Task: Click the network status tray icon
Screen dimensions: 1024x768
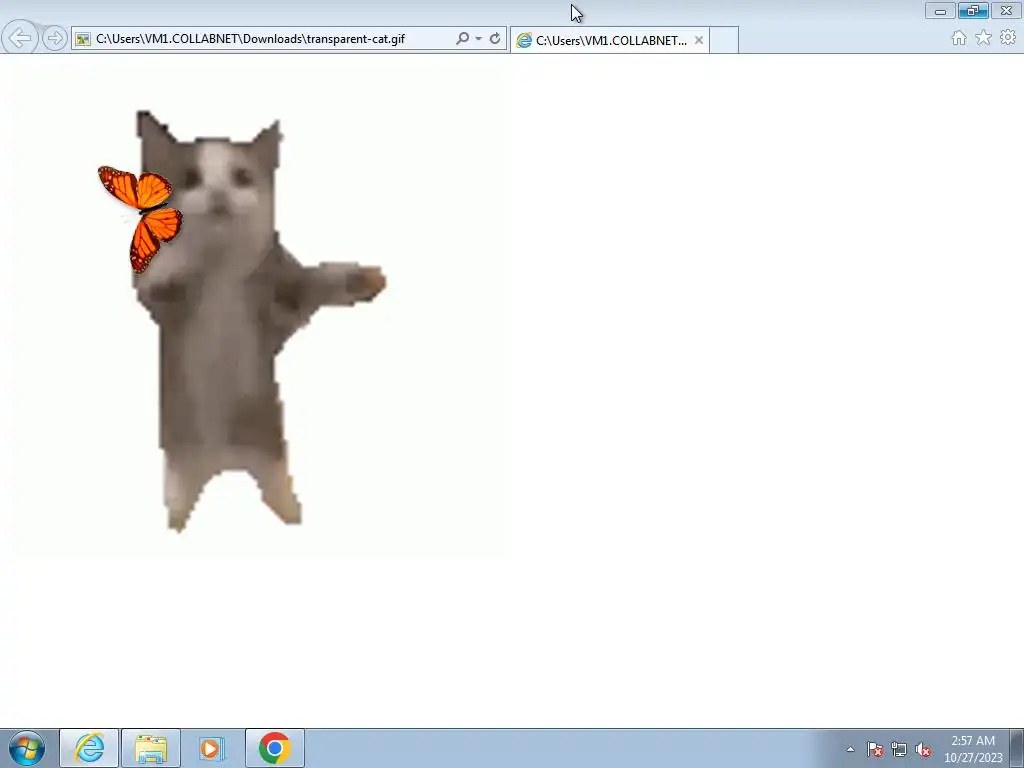Action: point(899,749)
